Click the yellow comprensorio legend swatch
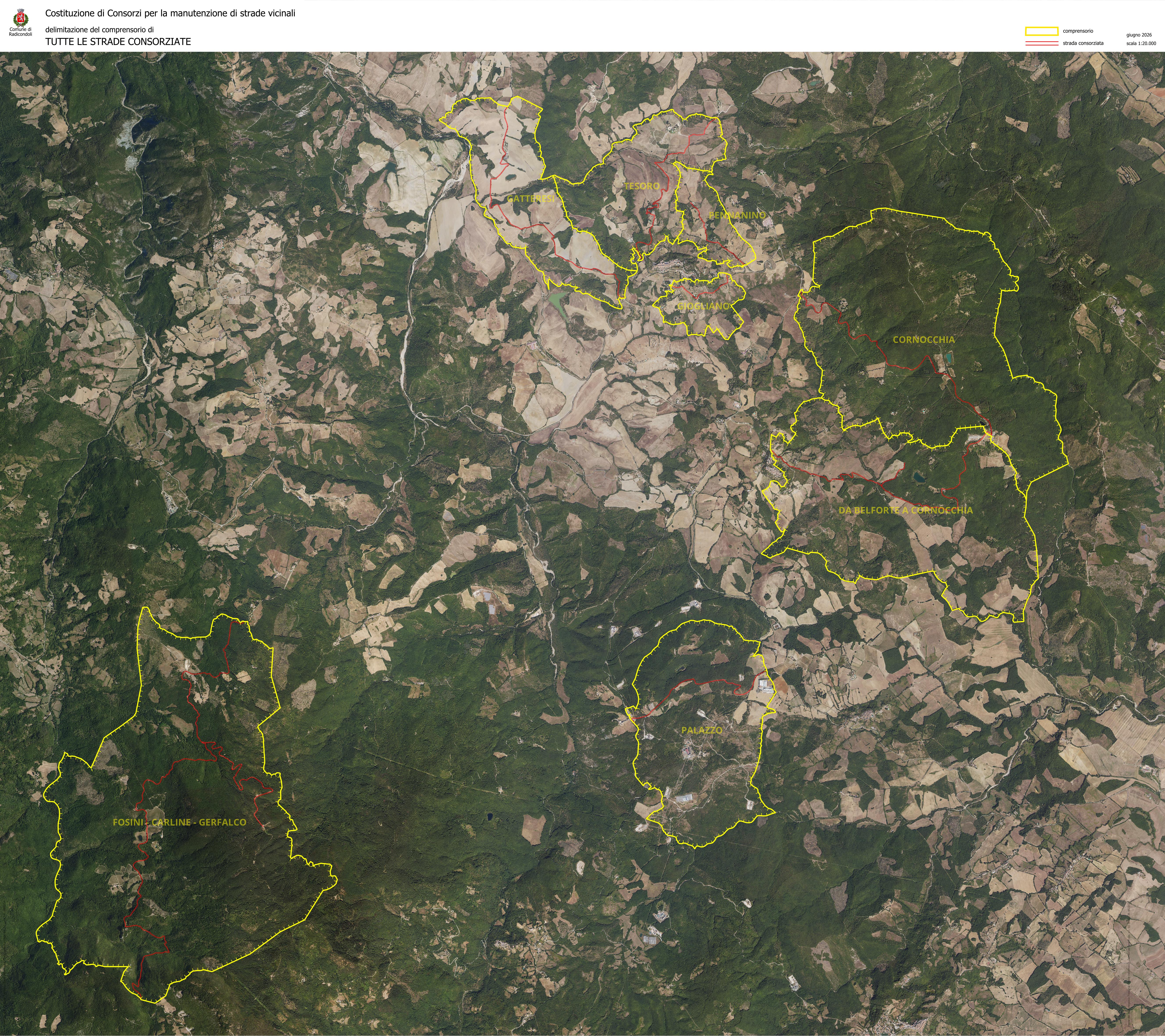The height and width of the screenshot is (1036, 1165). pos(1041,31)
